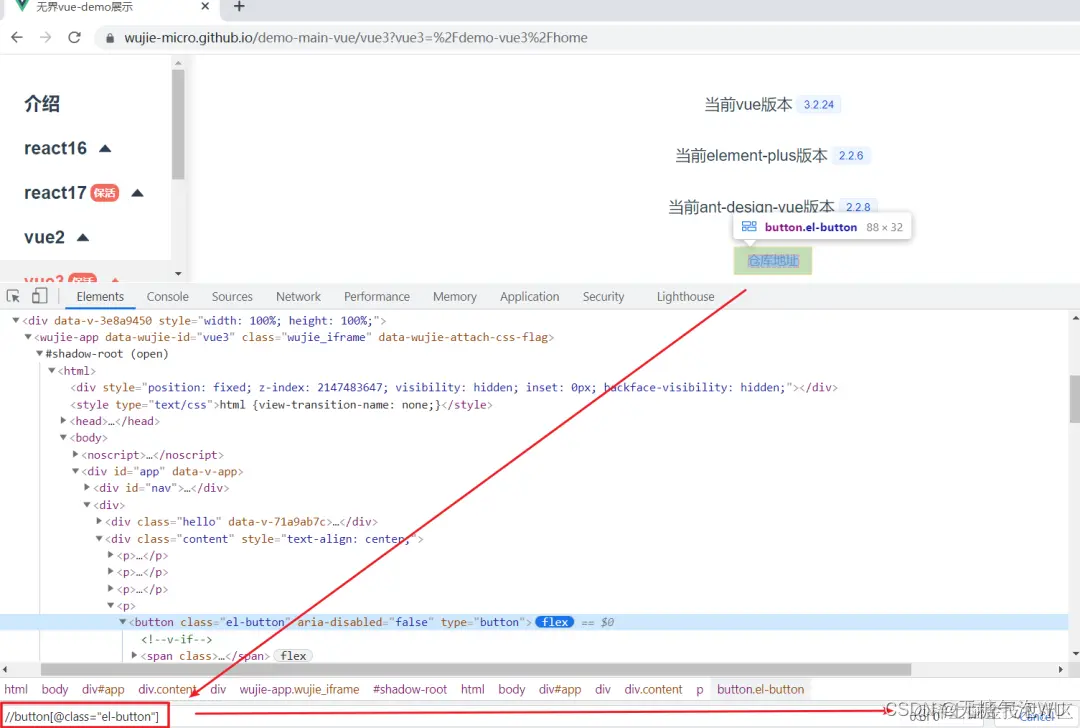The height and width of the screenshot is (728, 1080).
Task: Click the flex badge on button node
Action: (554, 622)
